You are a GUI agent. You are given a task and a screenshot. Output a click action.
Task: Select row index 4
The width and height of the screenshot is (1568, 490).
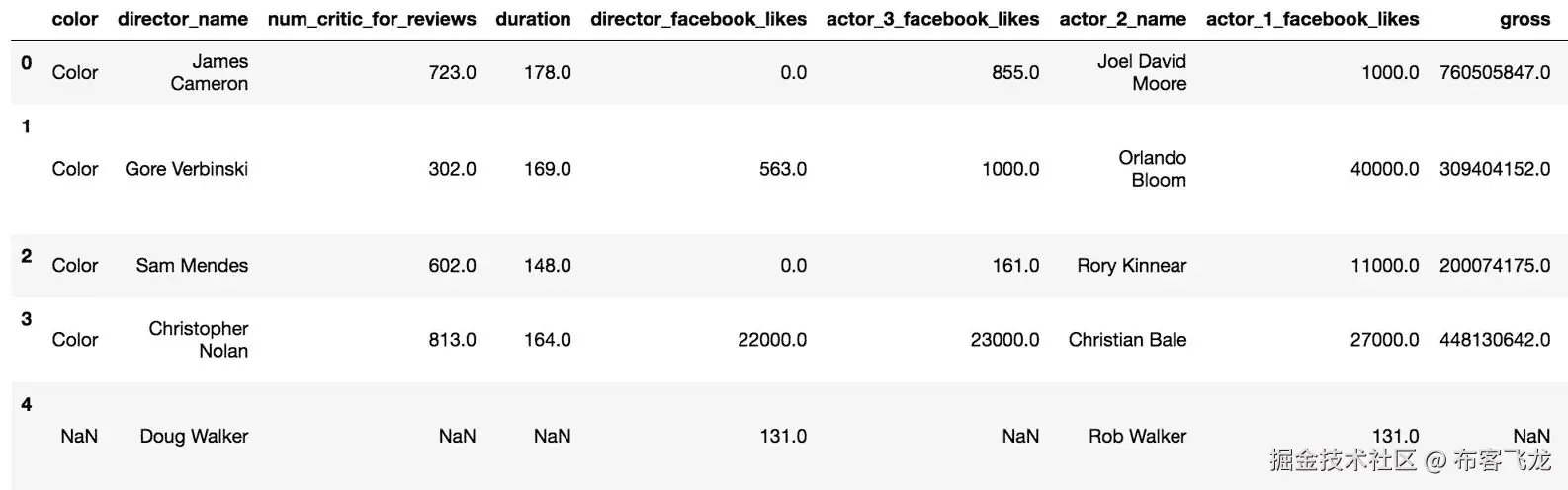pos(27,404)
